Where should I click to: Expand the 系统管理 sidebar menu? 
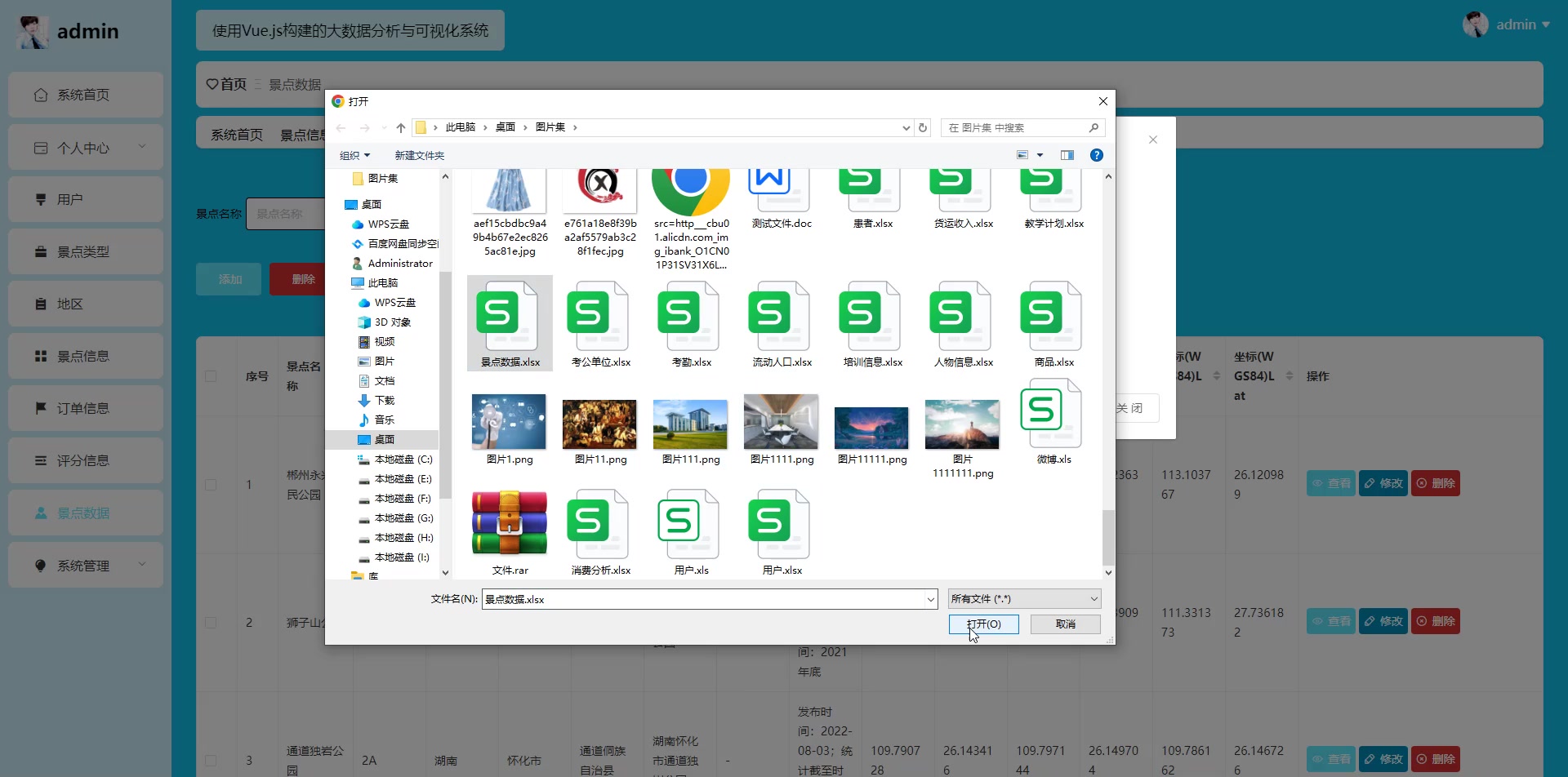(86, 566)
